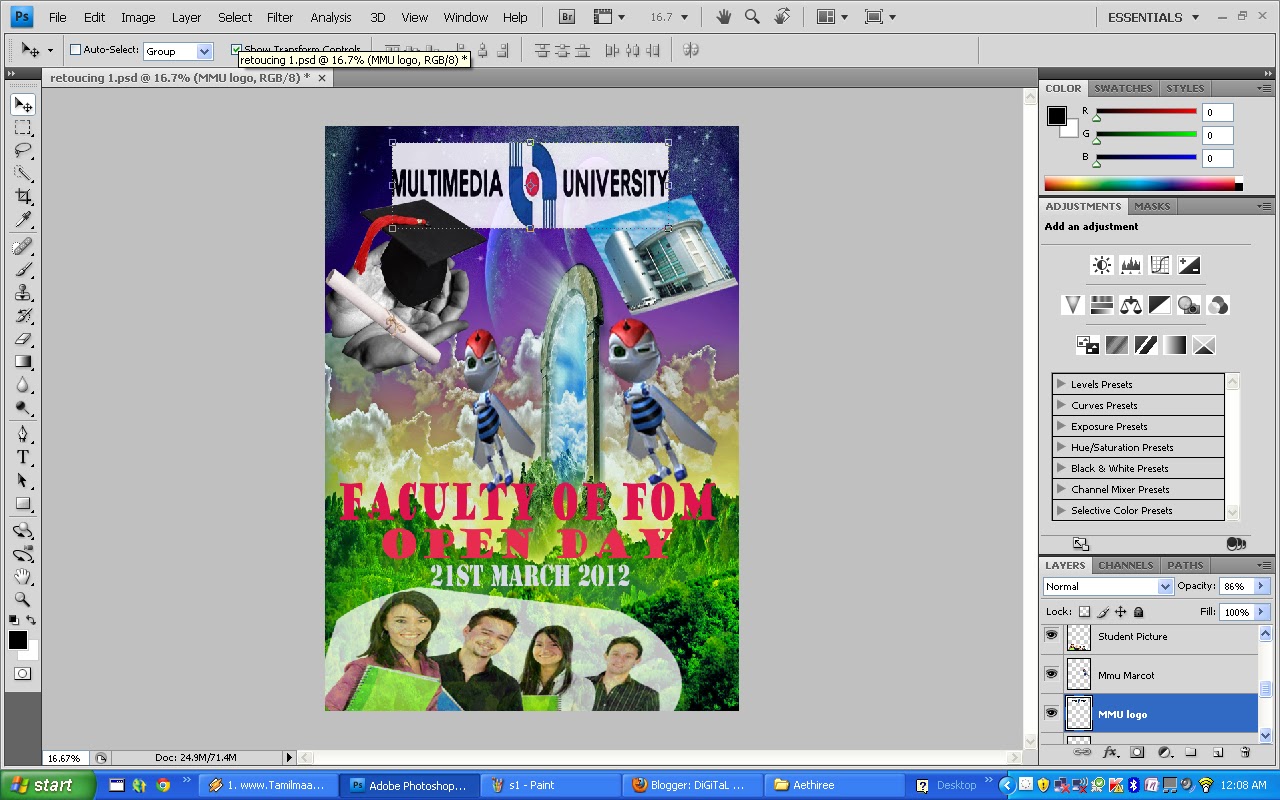
Task: Open the Windows start menu
Action: pyautogui.click(x=48, y=785)
